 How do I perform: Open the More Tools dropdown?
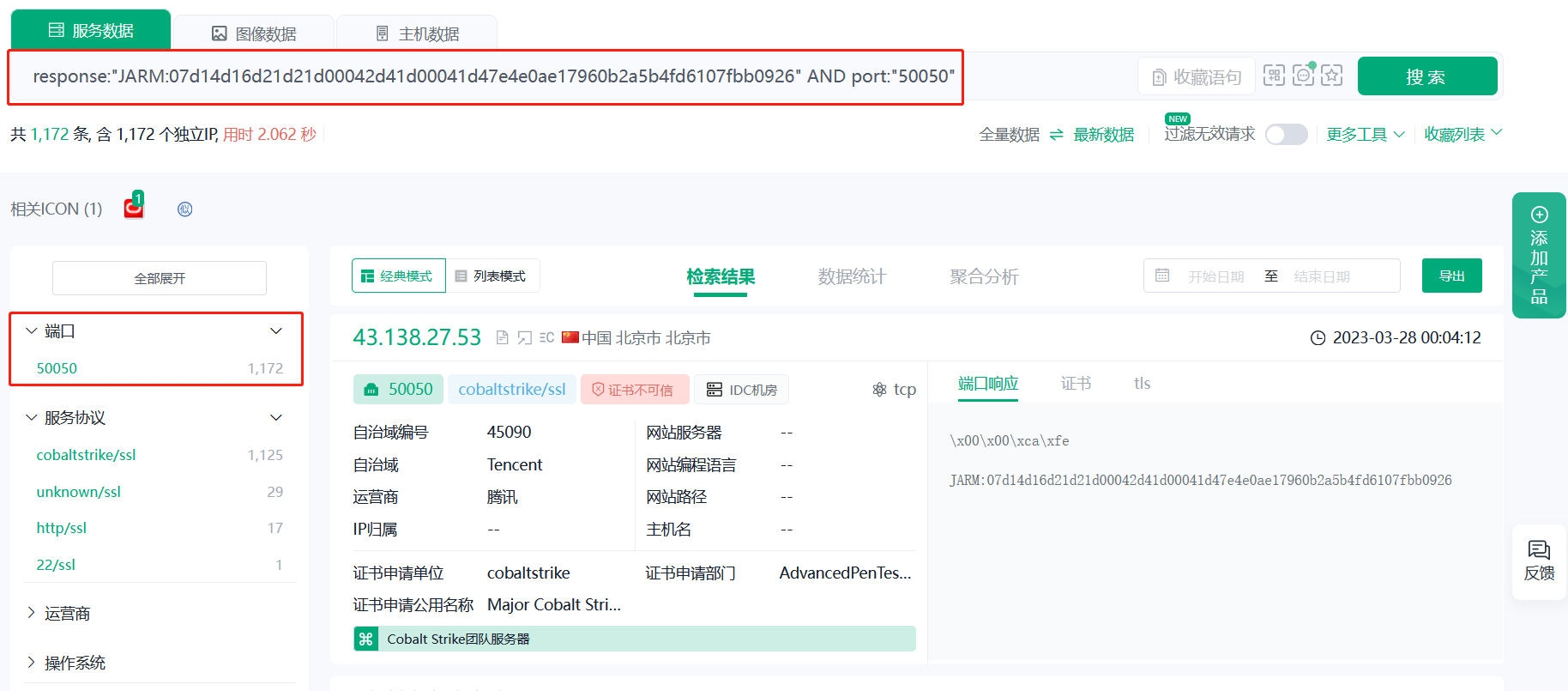coord(1366,135)
